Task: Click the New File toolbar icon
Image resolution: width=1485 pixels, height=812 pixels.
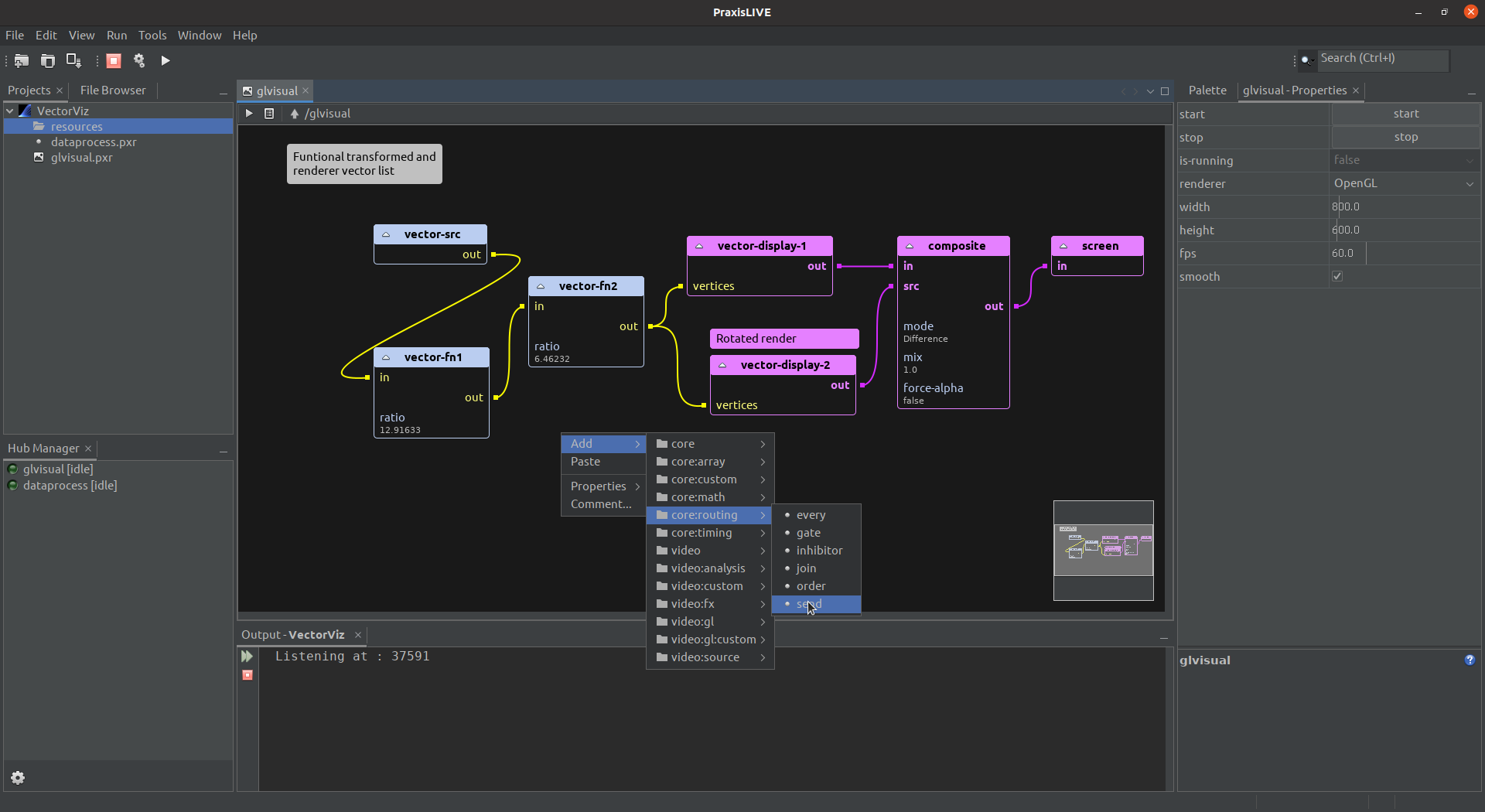Action: click(48, 60)
